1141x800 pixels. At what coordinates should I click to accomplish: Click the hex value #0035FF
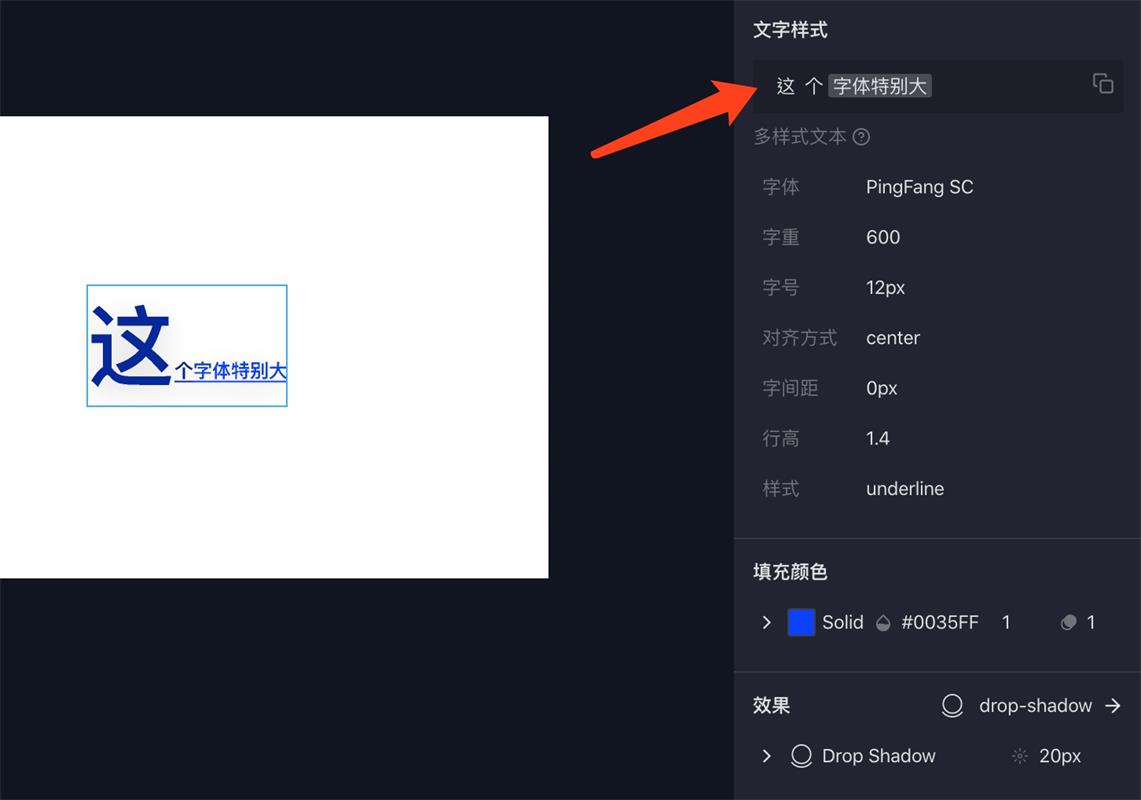coord(939,622)
